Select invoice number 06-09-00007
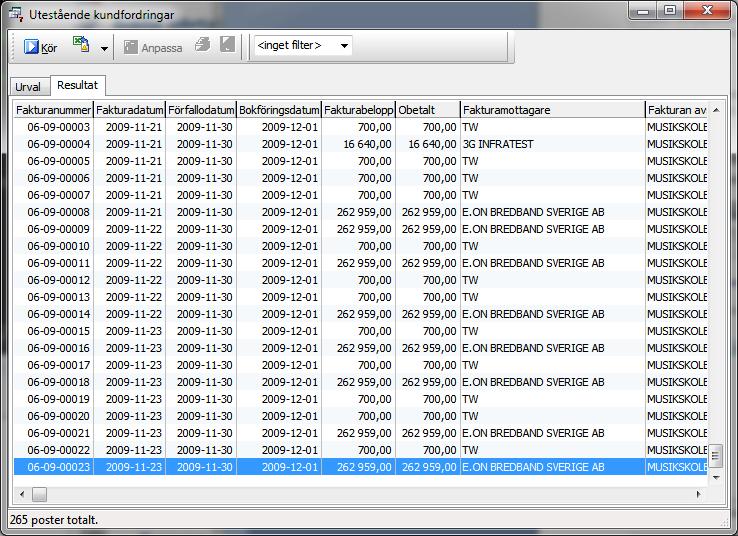738x536 pixels. (x=58, y=195)
